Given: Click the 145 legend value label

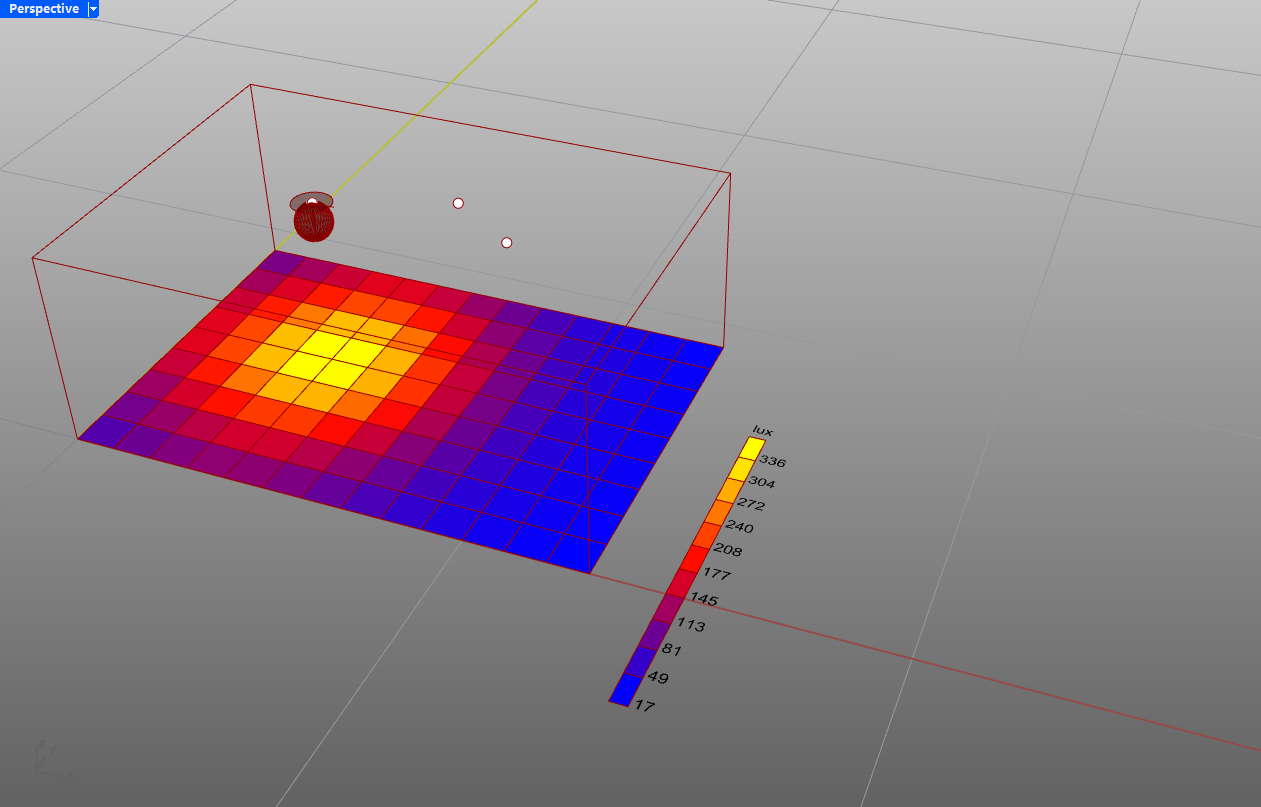Looking at the screenshot, I should pyautogui.click(x=704, y=600).
